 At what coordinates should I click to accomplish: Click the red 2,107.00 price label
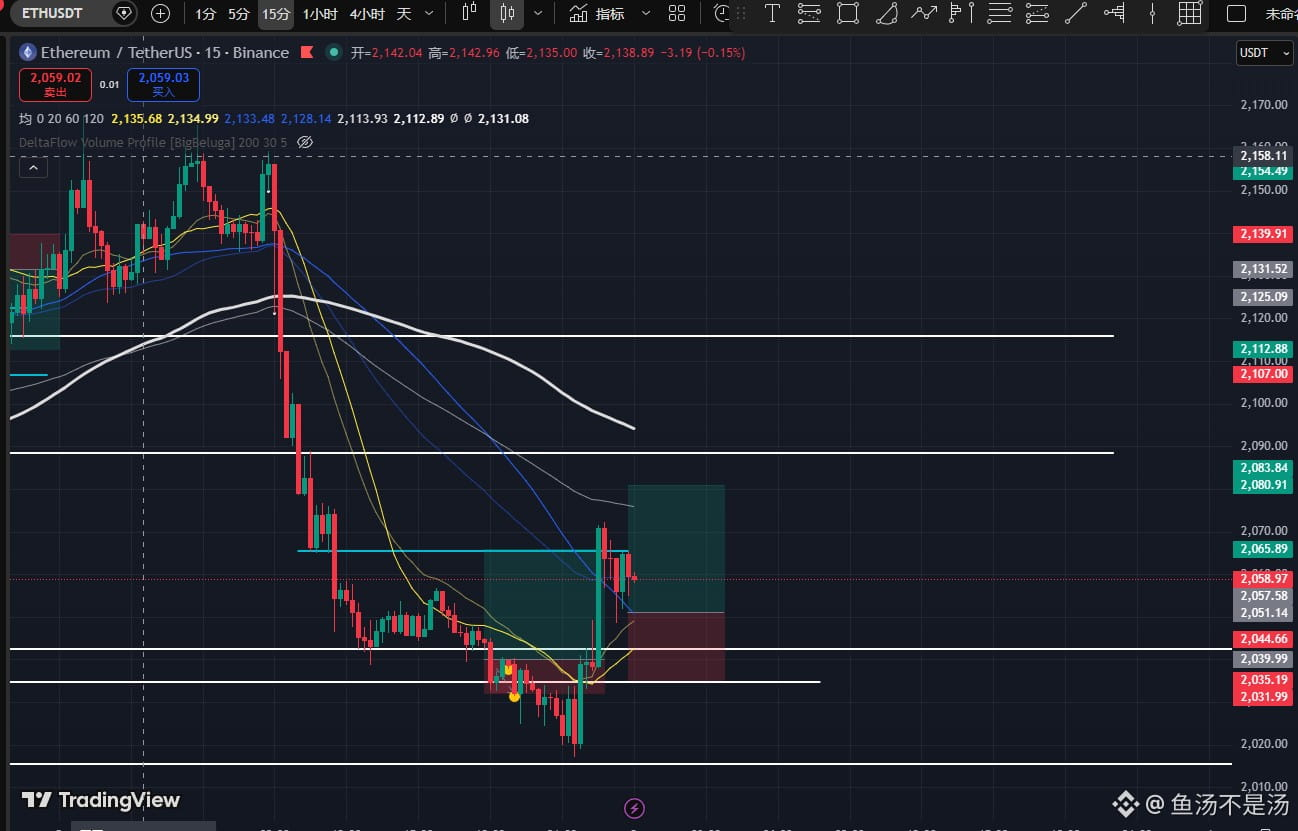point(1263,374)
